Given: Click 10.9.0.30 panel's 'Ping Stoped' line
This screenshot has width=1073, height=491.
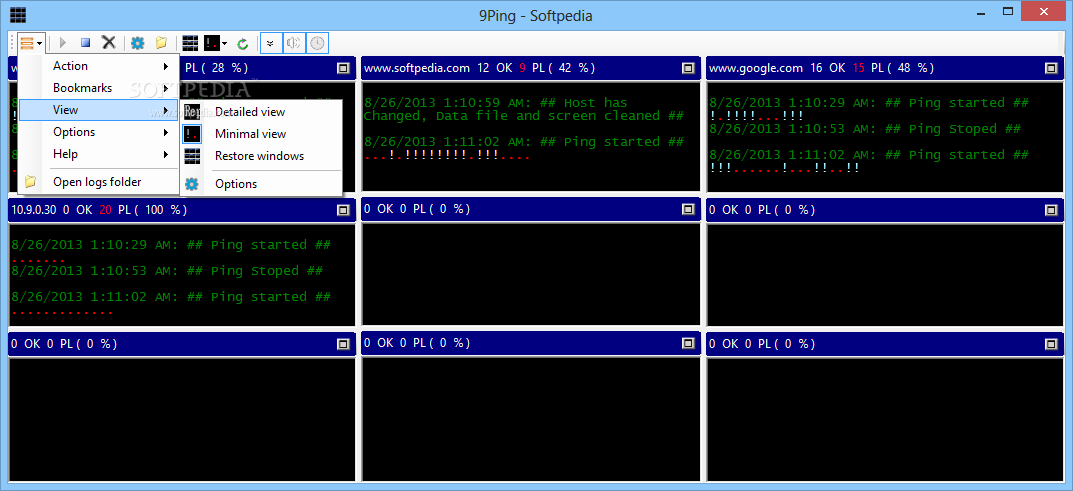Looking at the screenshot, I should click(x=166, y=271).
